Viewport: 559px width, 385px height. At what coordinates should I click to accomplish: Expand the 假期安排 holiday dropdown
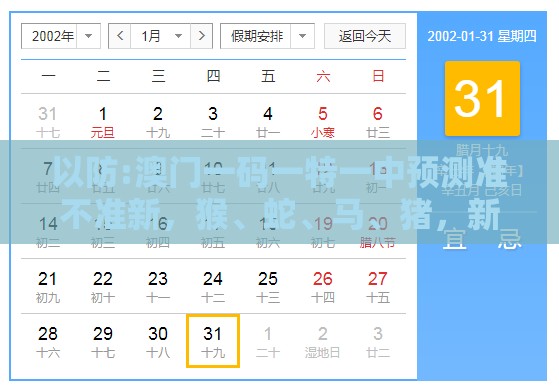[267, 36]
